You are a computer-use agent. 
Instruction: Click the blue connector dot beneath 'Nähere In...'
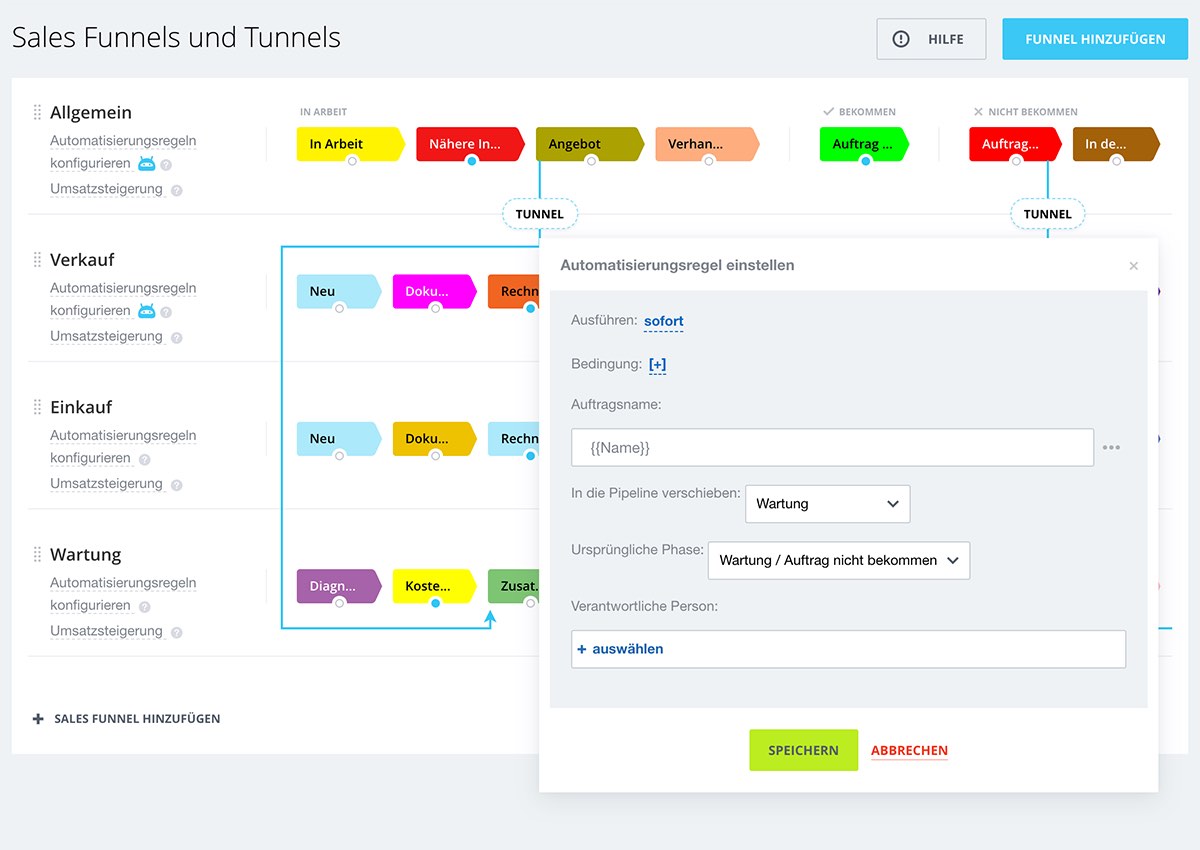pos(471,161)
